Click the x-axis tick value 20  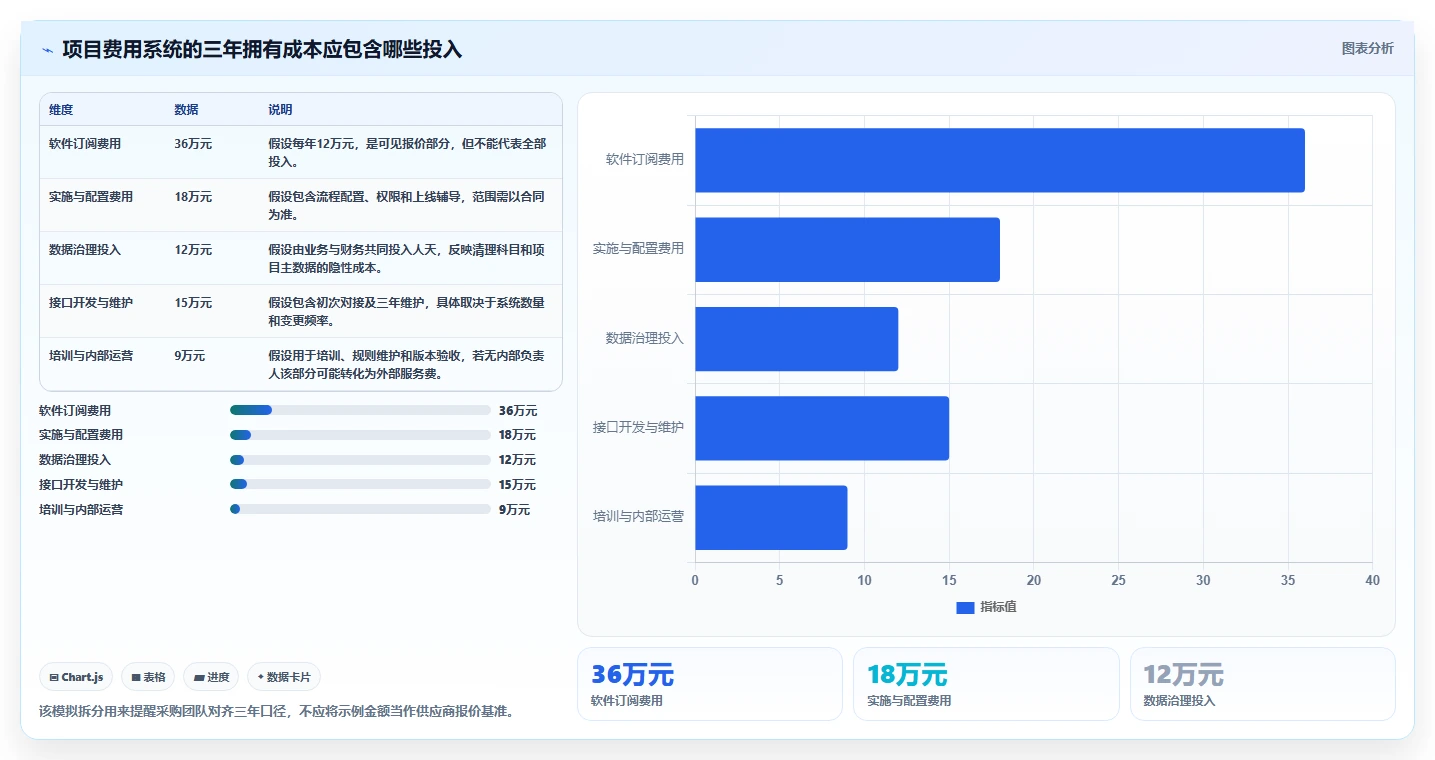coord(1034,581)
